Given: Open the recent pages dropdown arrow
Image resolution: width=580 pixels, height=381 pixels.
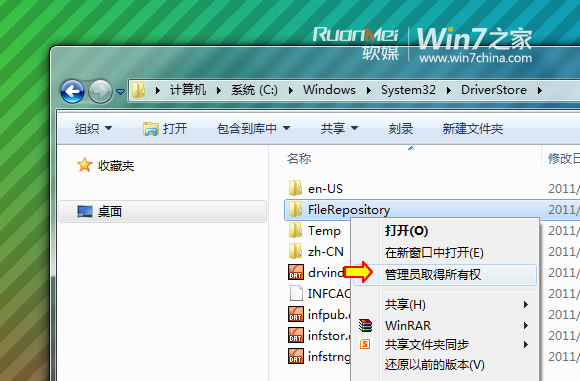Looking at the screenshot, I should click(x=120, y=91).
